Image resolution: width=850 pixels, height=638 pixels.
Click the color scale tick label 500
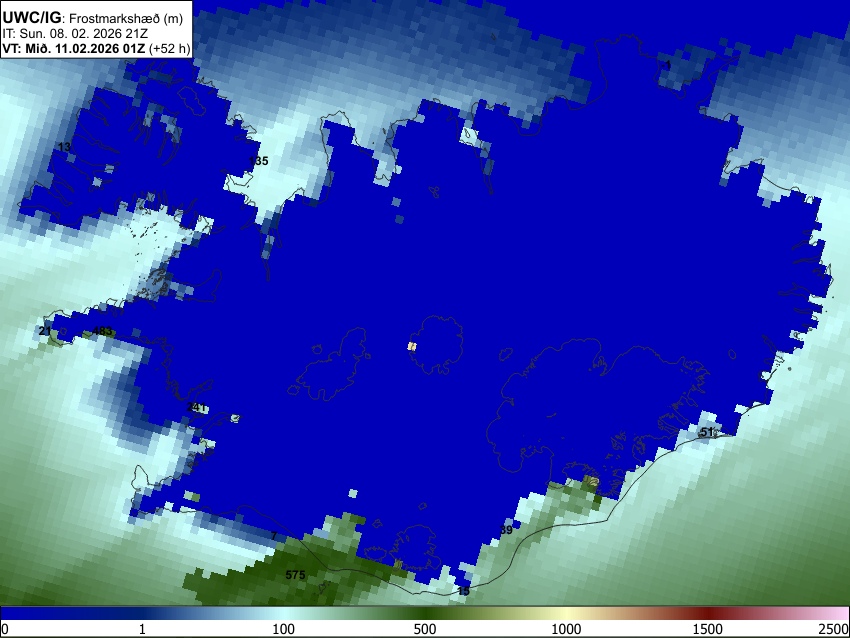pos(425,629)
